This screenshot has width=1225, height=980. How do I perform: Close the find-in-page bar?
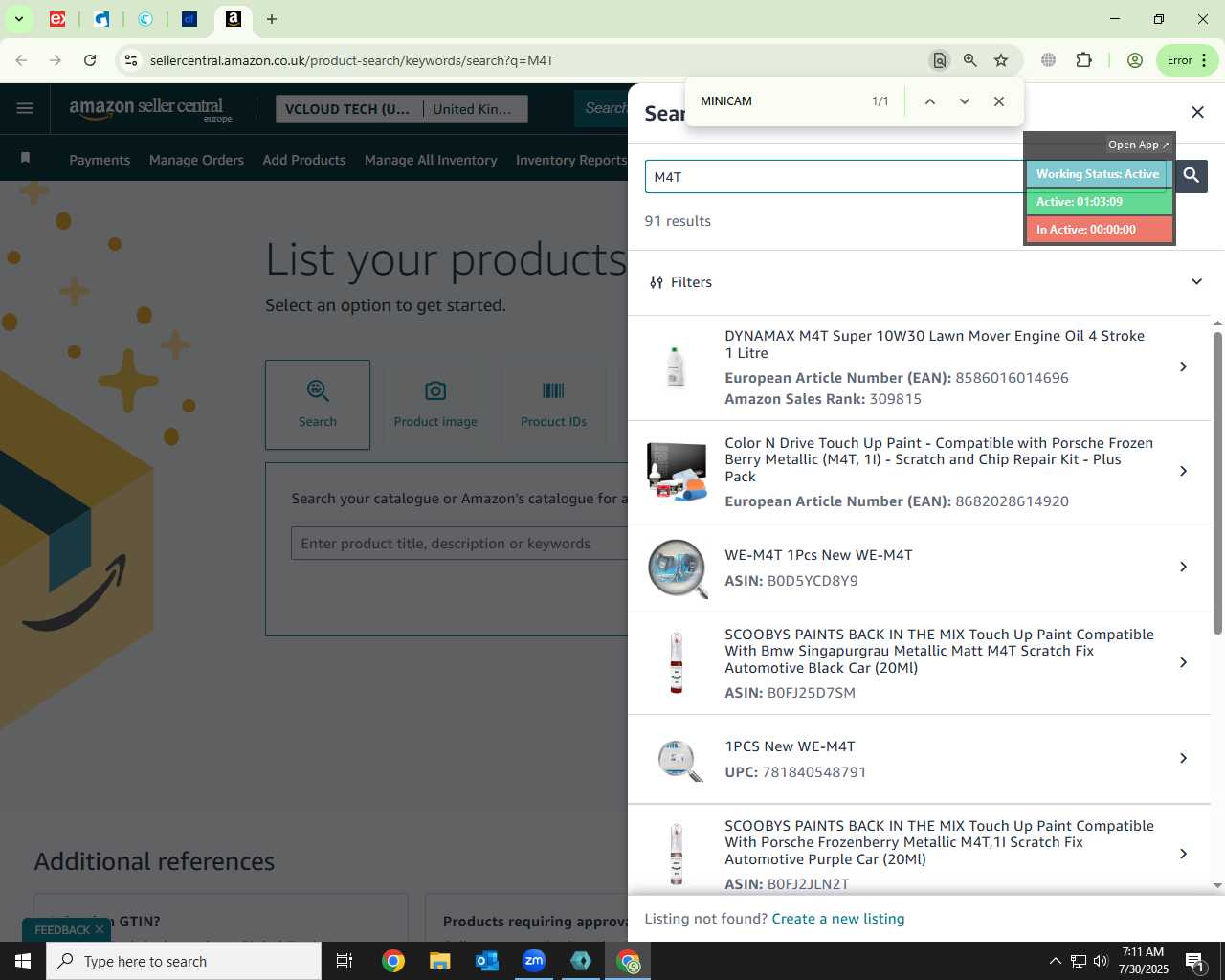(x=999, y=101)
